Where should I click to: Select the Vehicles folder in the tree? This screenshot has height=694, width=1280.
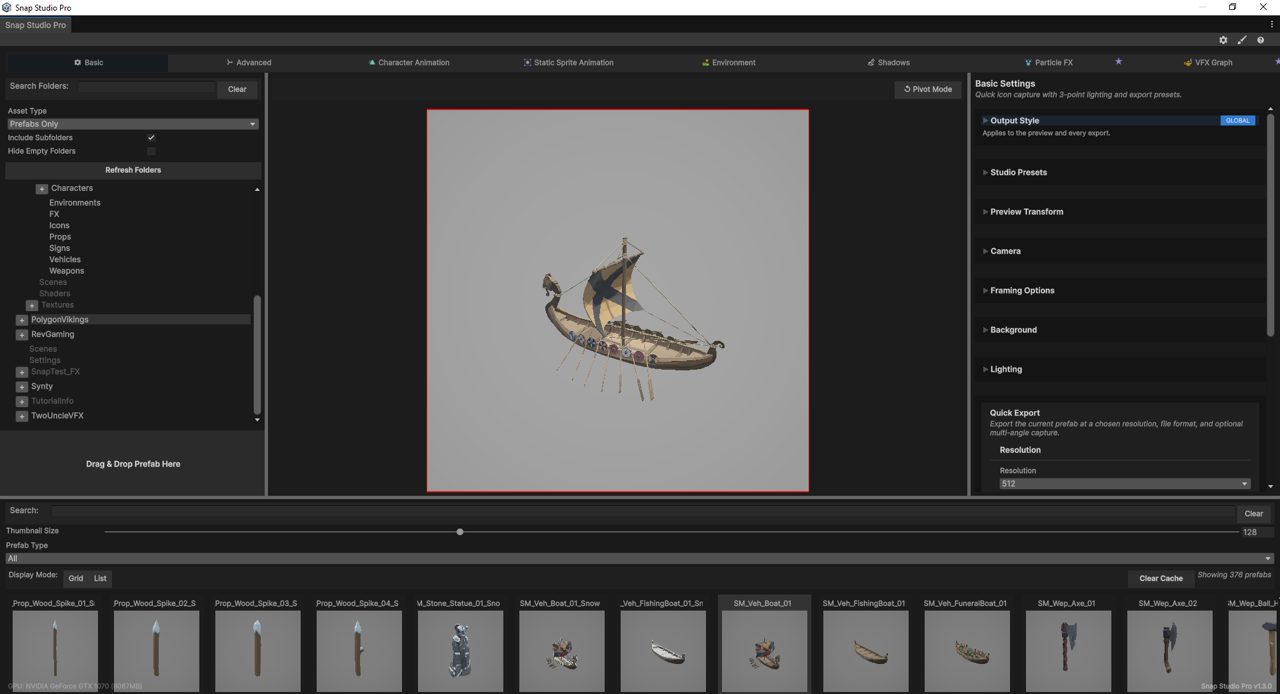pos(65,260)
